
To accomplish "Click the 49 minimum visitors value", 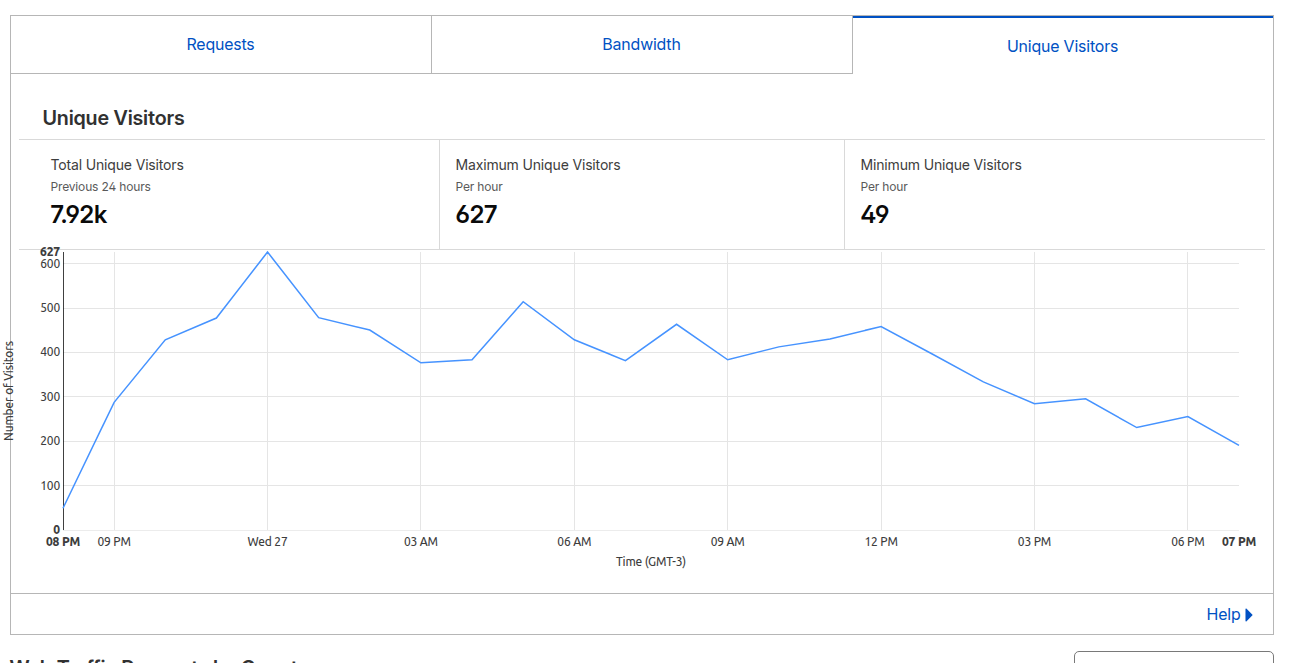I will (874, 214).
